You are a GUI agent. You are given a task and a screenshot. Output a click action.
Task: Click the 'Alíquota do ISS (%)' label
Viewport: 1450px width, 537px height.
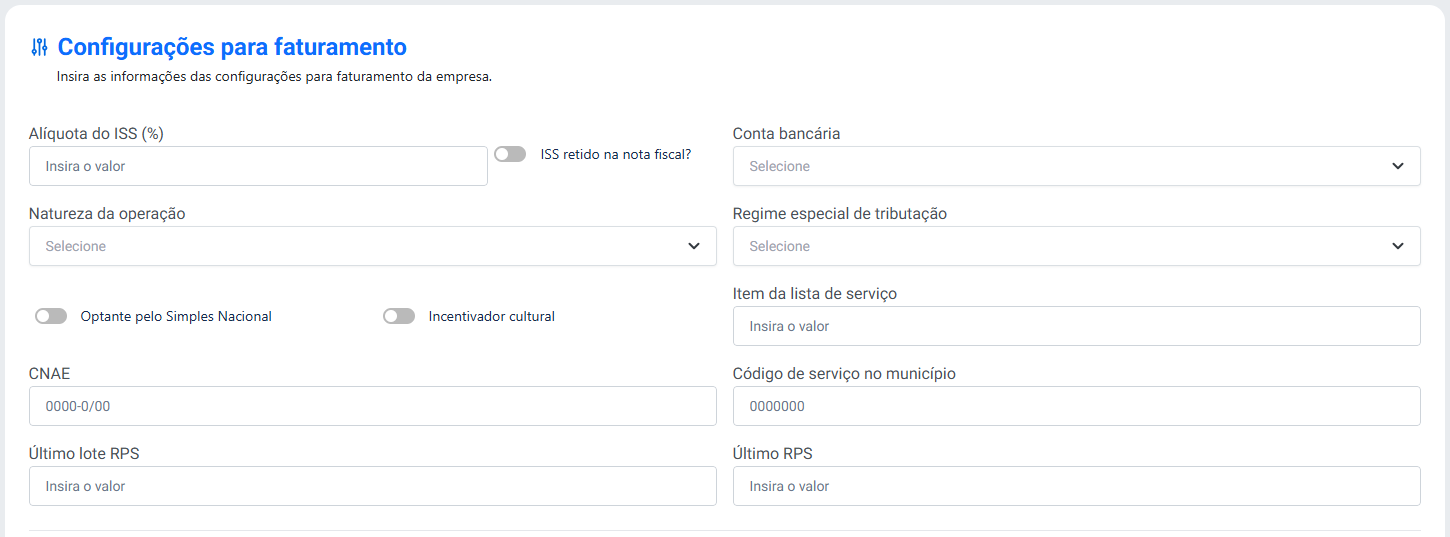tap(96, 133)
